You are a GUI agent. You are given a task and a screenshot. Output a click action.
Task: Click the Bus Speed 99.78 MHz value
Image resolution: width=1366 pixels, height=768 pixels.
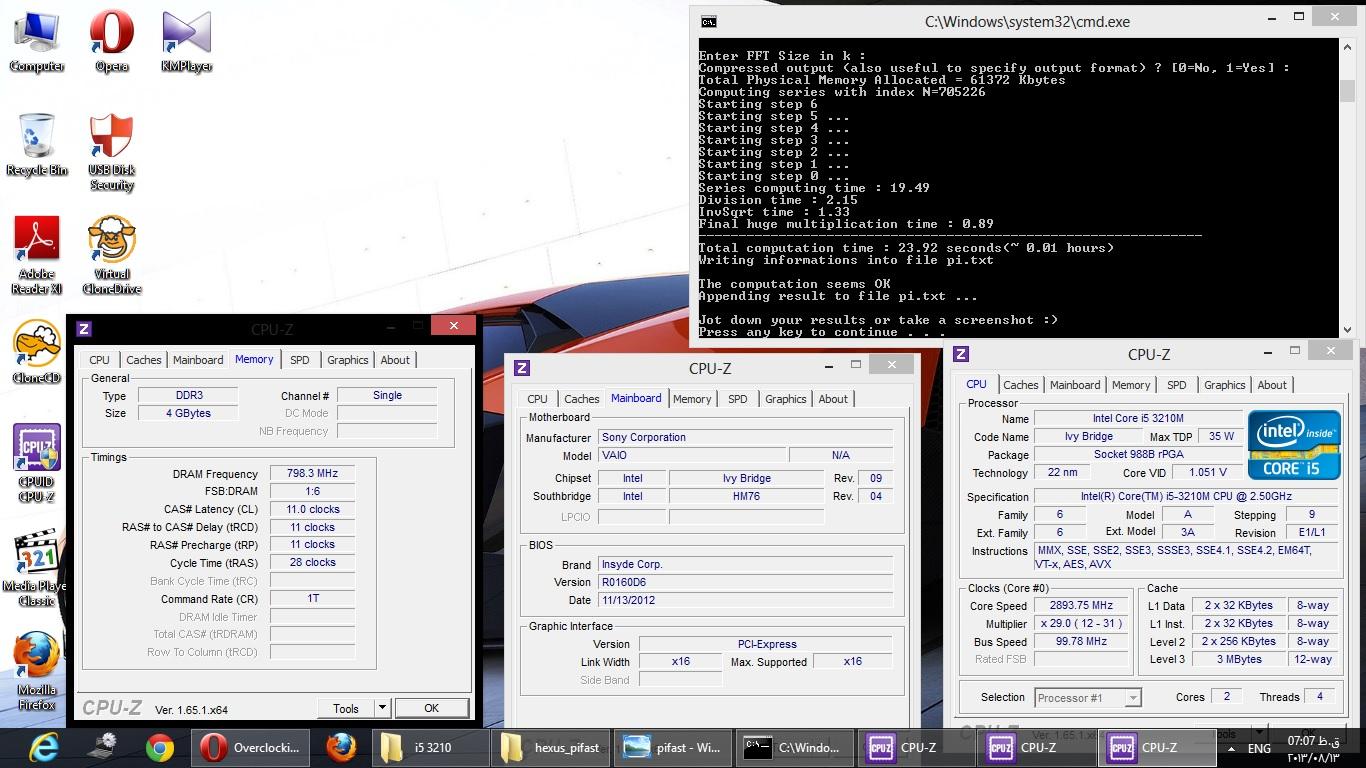[x=1081, y=641]
